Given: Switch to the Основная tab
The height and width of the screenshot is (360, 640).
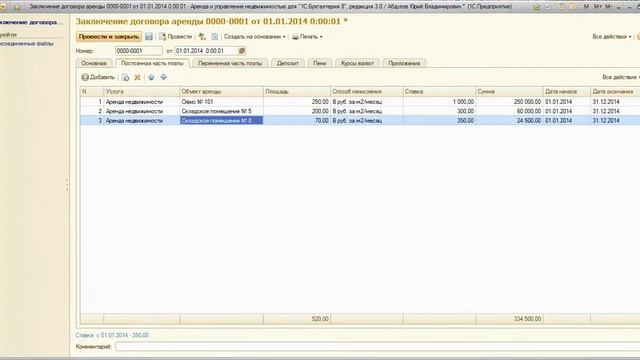Looking at the screenshot, I should pos(94,63).
